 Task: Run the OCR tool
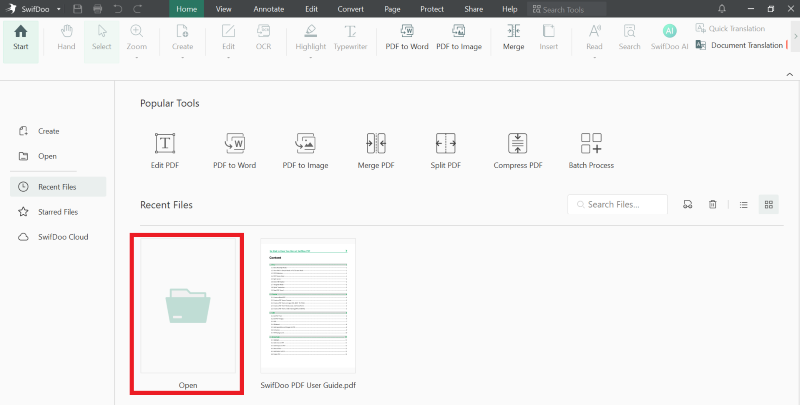pyautogui.click(x=263, y=38)
